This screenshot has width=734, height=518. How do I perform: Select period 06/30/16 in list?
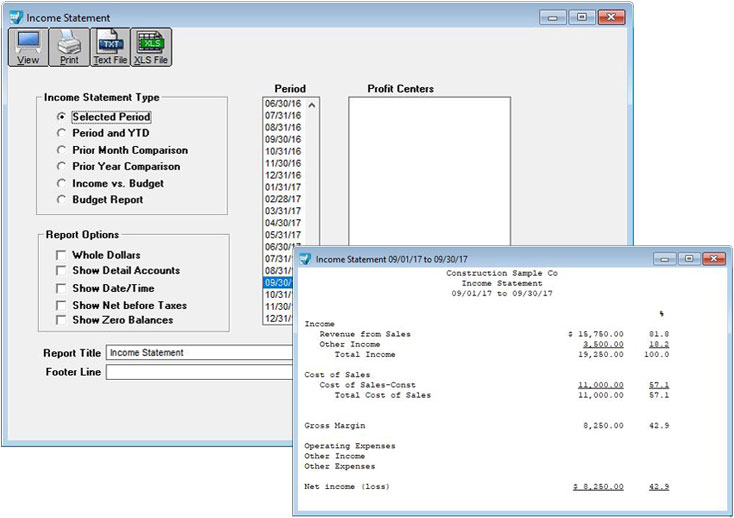[283, 104]
